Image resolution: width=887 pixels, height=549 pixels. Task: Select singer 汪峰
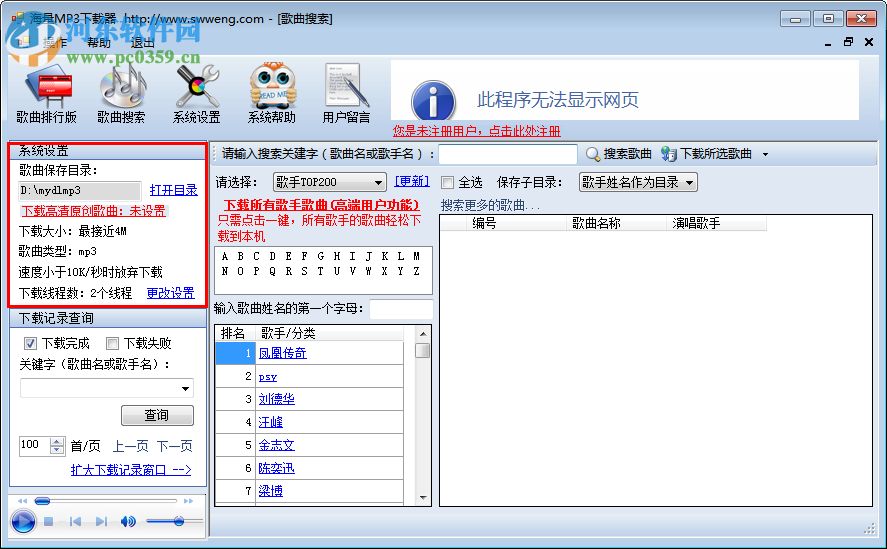[270, 422]
